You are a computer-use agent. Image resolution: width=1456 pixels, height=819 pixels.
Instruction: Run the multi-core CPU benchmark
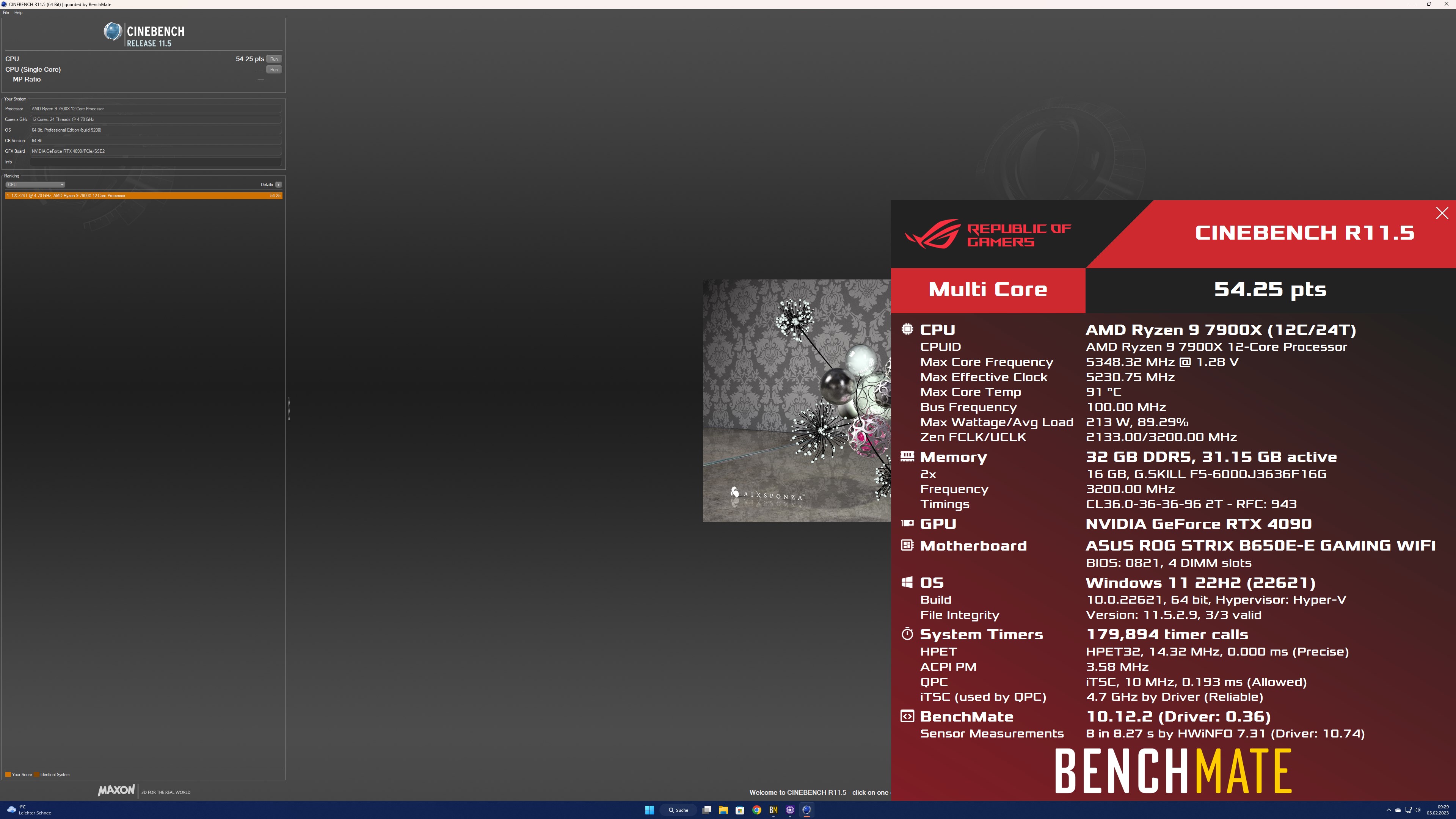coord(273,59)
